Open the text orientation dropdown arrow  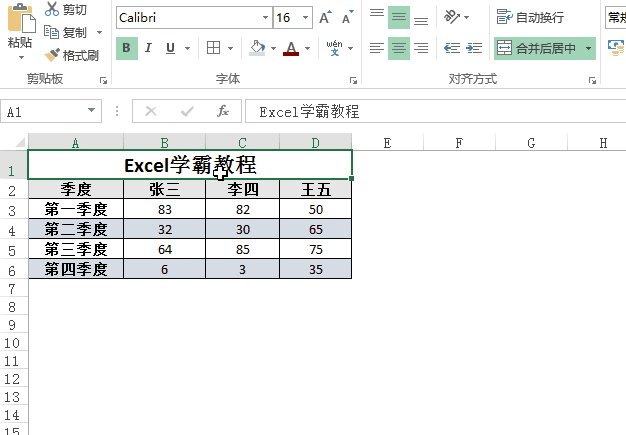pyautogui.click(x=467, y=17)
